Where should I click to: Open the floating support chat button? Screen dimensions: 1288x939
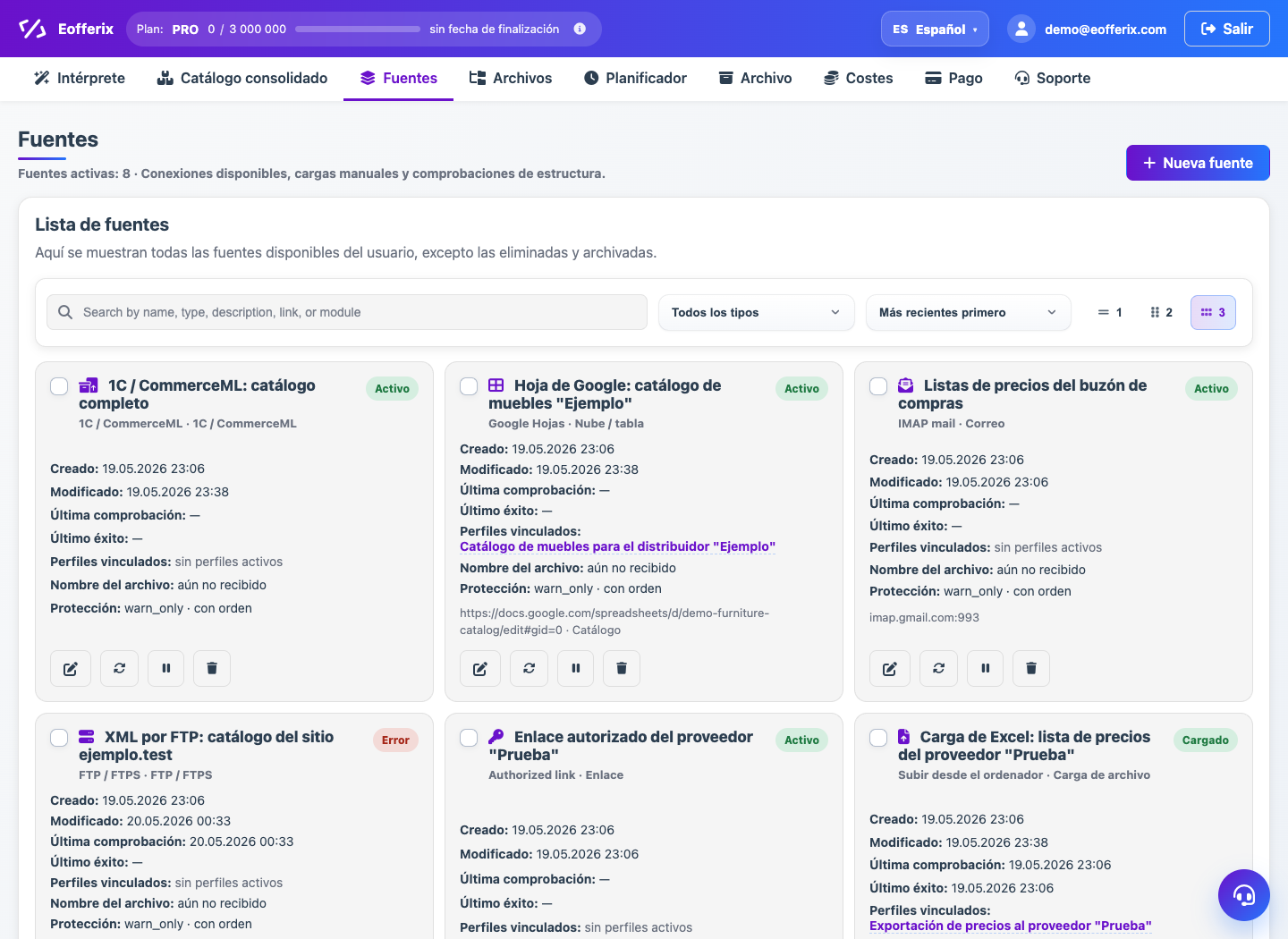1244,895
